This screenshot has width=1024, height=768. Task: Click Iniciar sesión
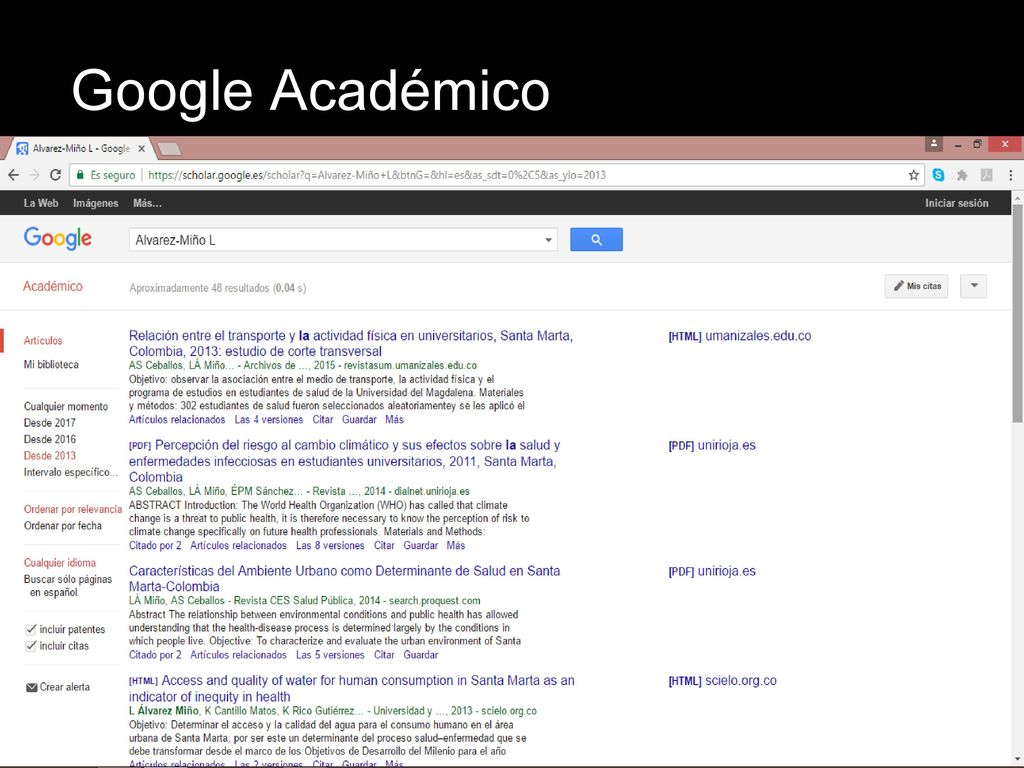957,203
